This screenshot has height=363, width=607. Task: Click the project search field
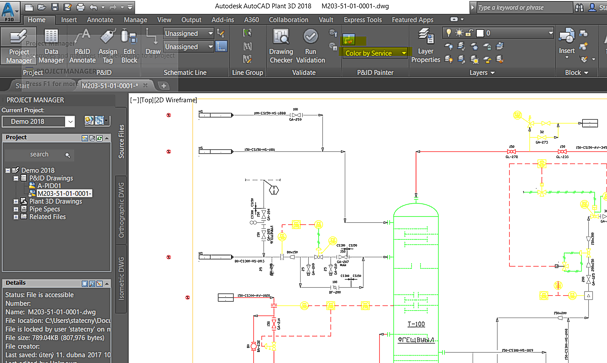tap(39, 154)
